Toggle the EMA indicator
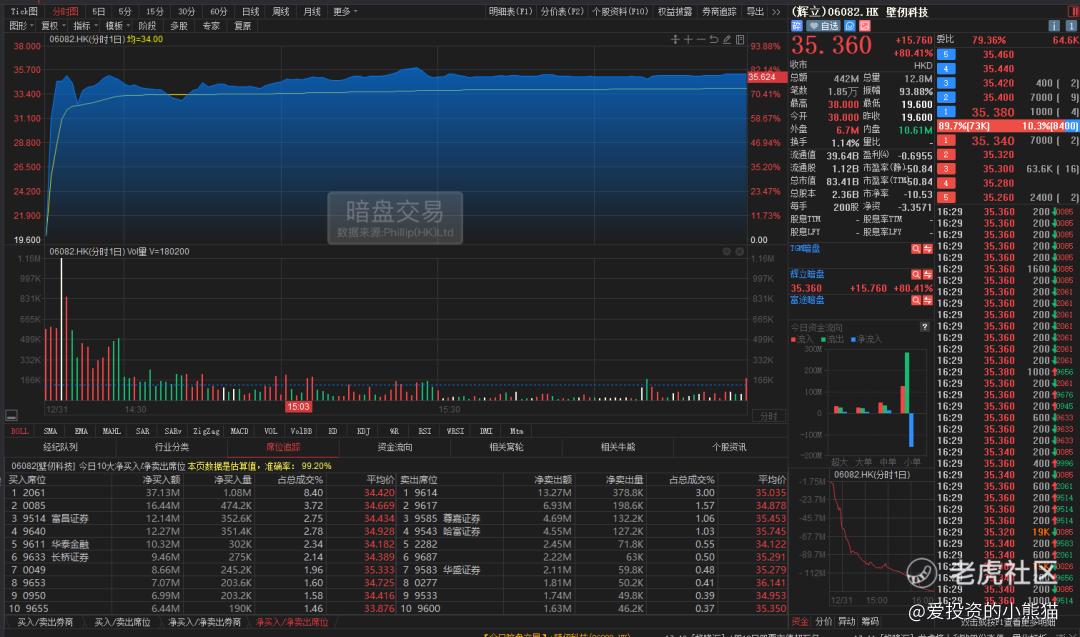Screen dimensions: 1080x637 [x=81, y=431]
